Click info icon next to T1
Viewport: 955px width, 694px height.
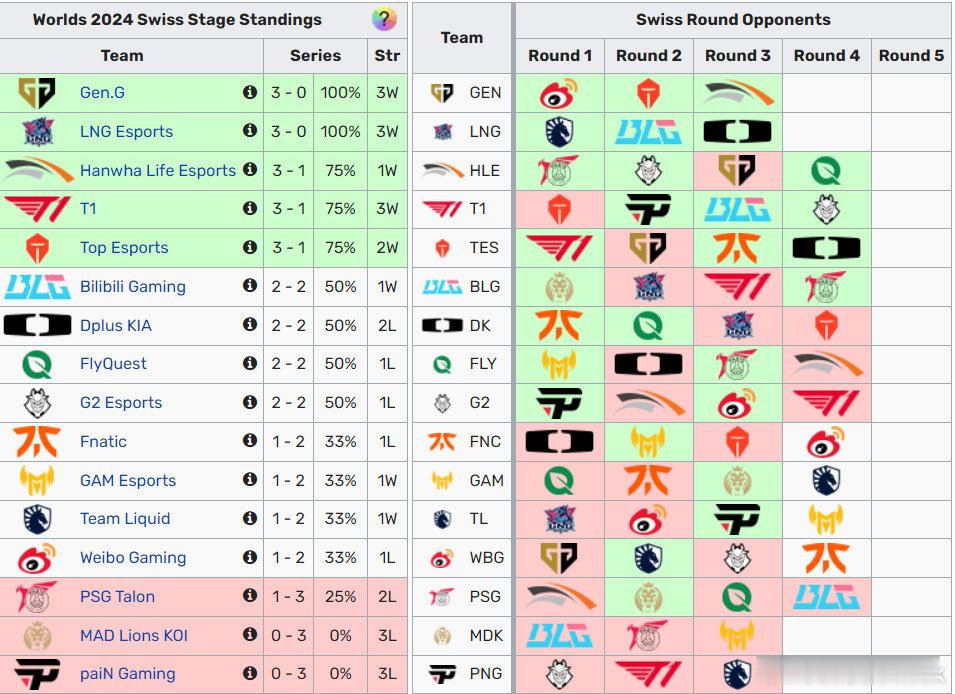pos(249,208)
